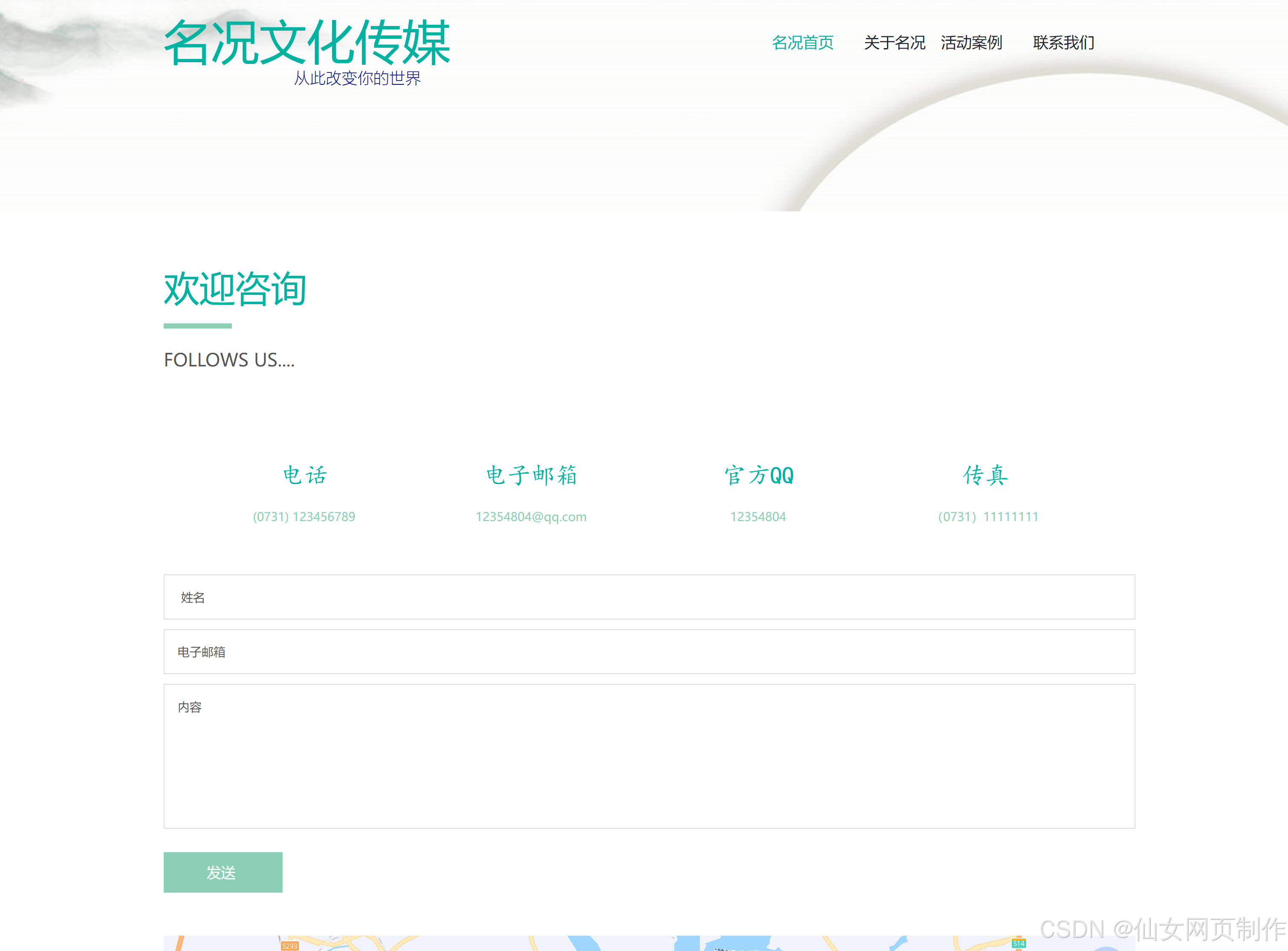Viewport: 1288px width, 951px height.
Task: Click the FOLLOWS US.... text
Action: point(229,360)
